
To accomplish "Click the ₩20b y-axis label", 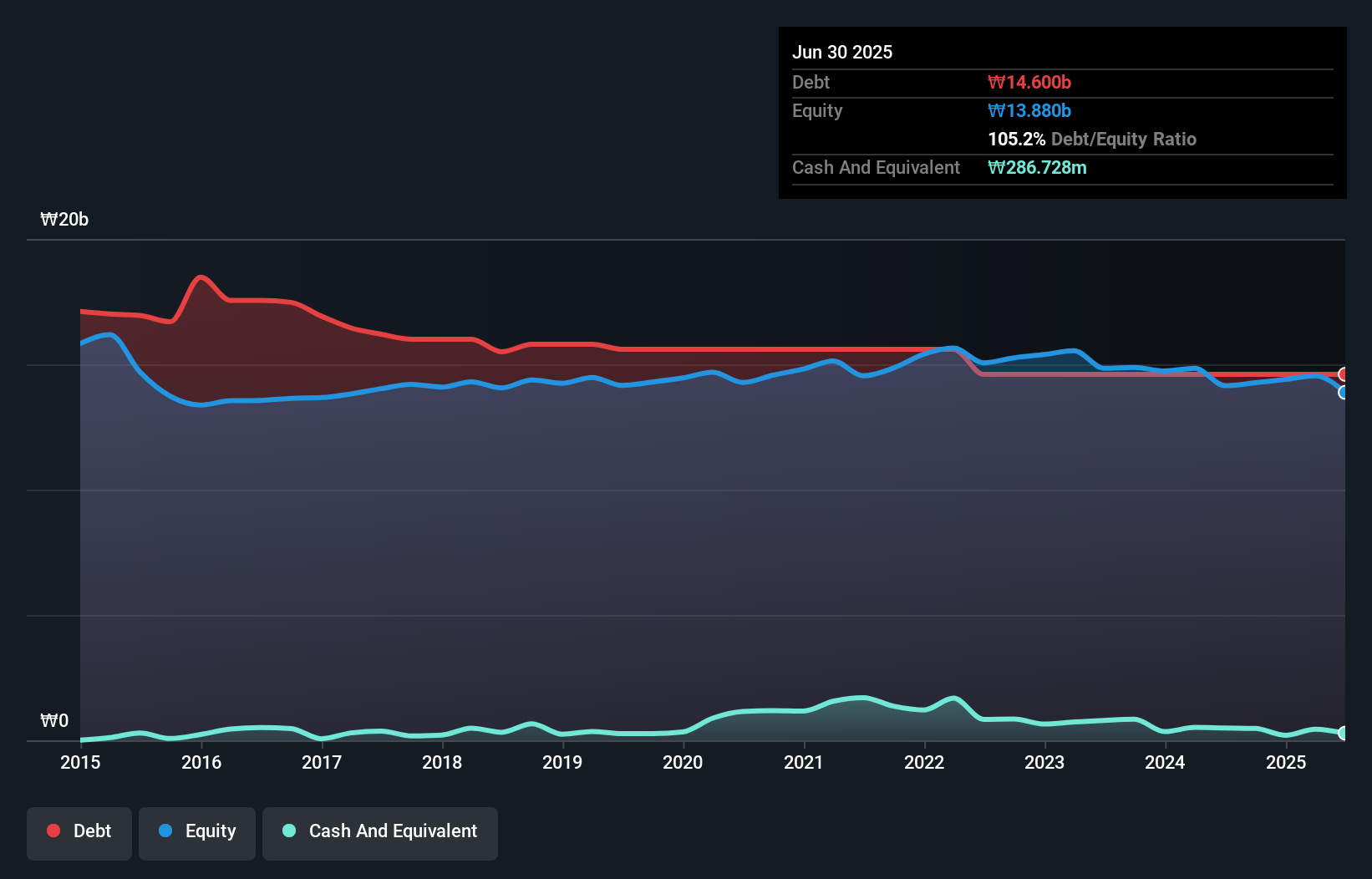I will coord(64,219).
